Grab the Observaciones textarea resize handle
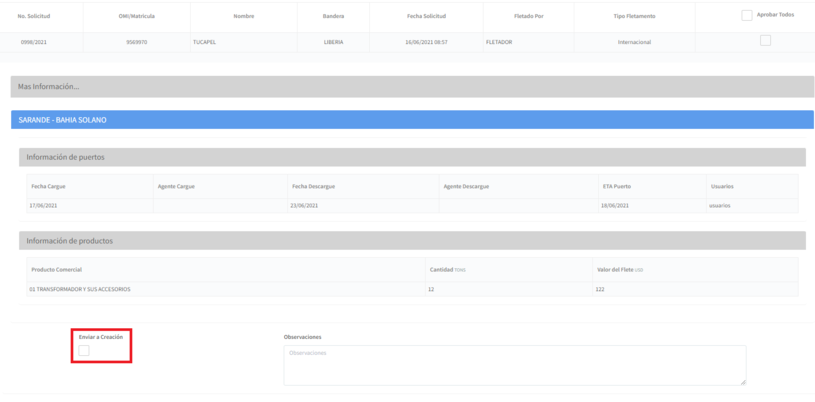The image size is (815, 402). click(743, 382)
